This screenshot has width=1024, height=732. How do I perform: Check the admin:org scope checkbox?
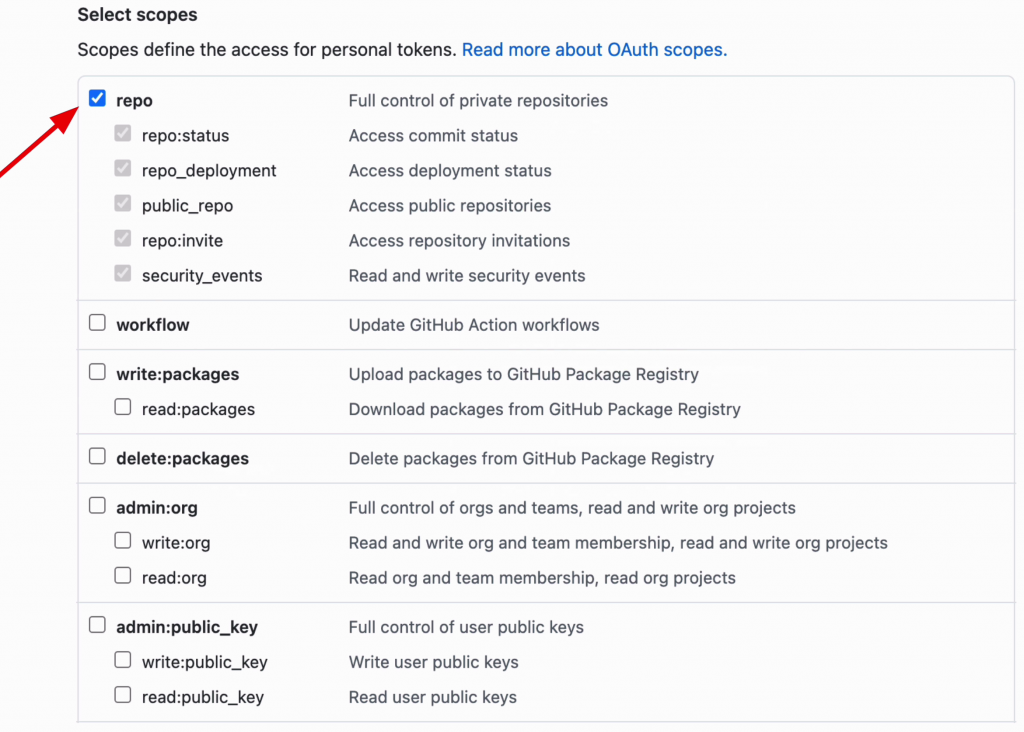(x=97, y=506)
